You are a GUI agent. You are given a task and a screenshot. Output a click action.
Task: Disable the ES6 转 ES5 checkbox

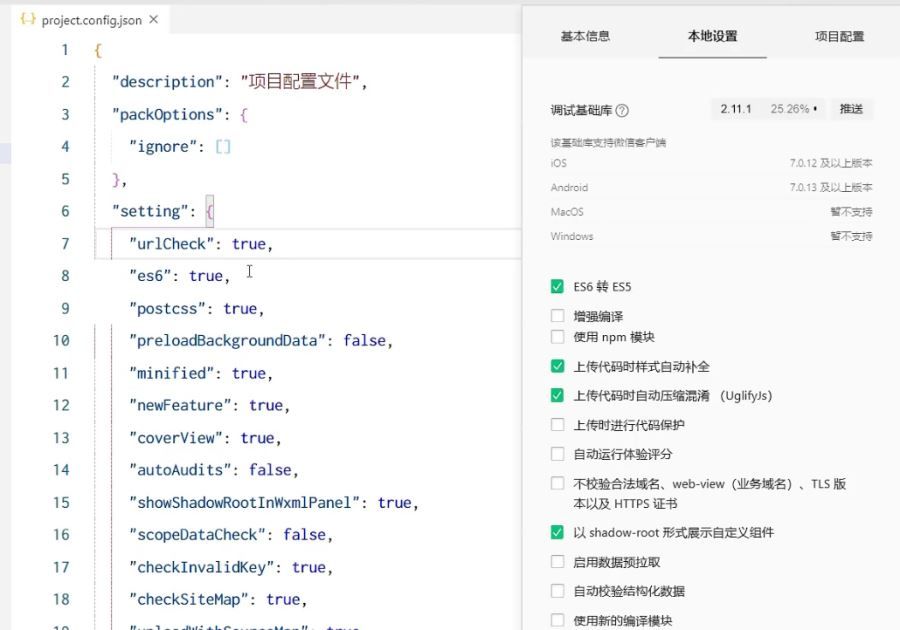558,287
